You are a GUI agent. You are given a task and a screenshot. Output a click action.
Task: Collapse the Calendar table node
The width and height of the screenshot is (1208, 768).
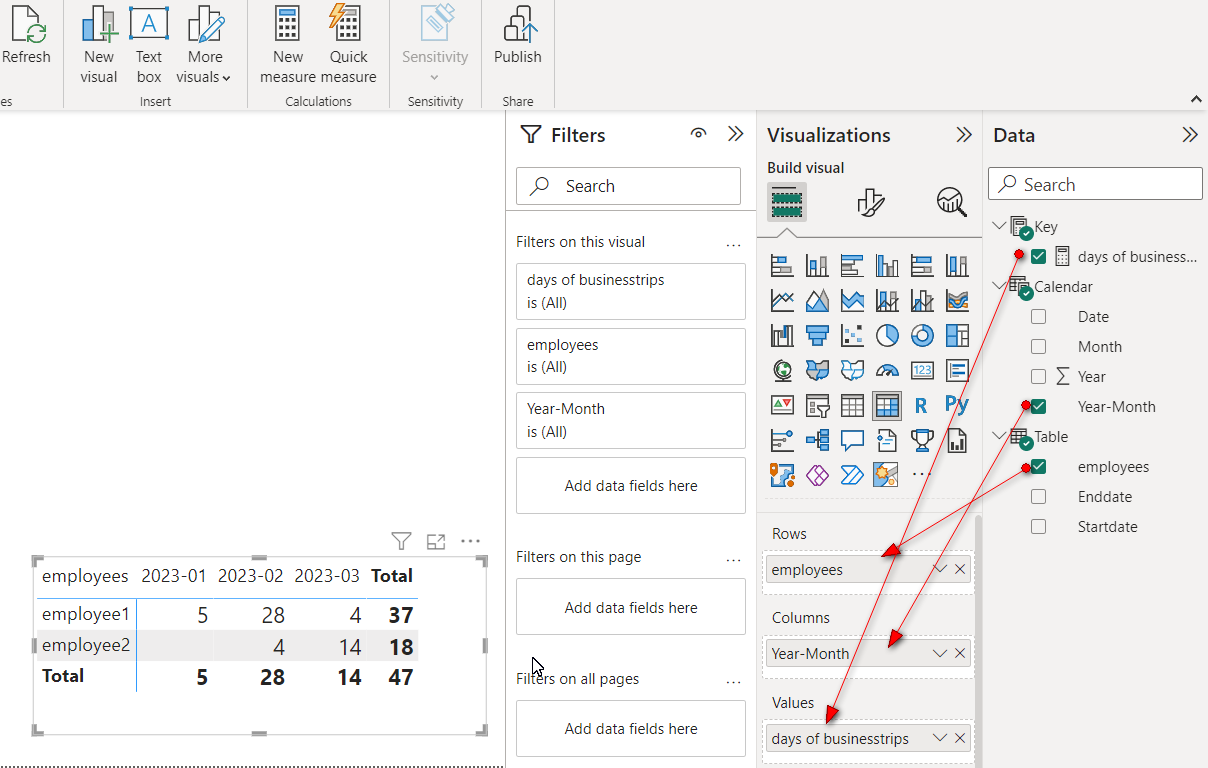point(999,286)
